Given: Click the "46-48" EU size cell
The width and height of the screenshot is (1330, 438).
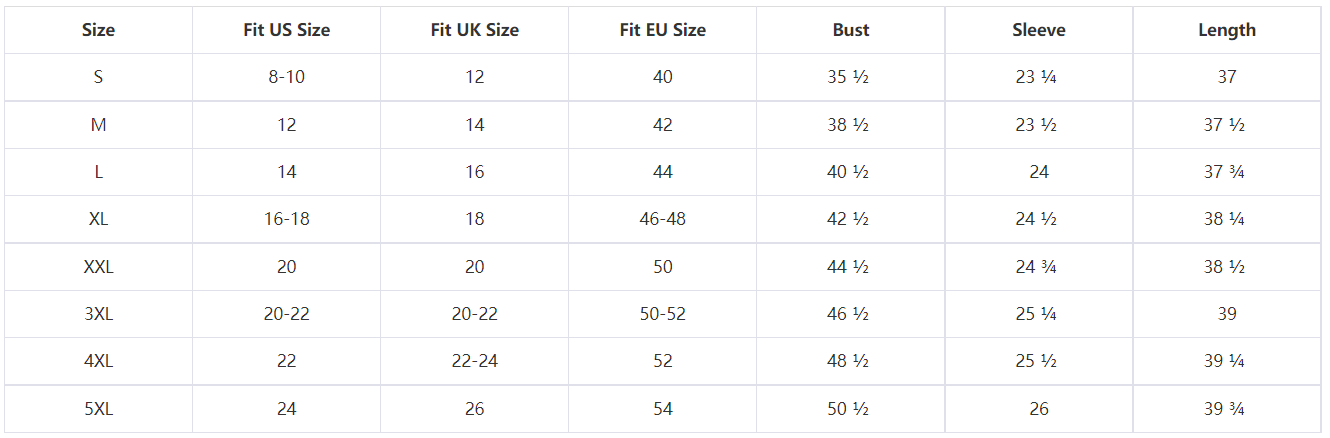Looking at the screenshot, I should 662,219.
